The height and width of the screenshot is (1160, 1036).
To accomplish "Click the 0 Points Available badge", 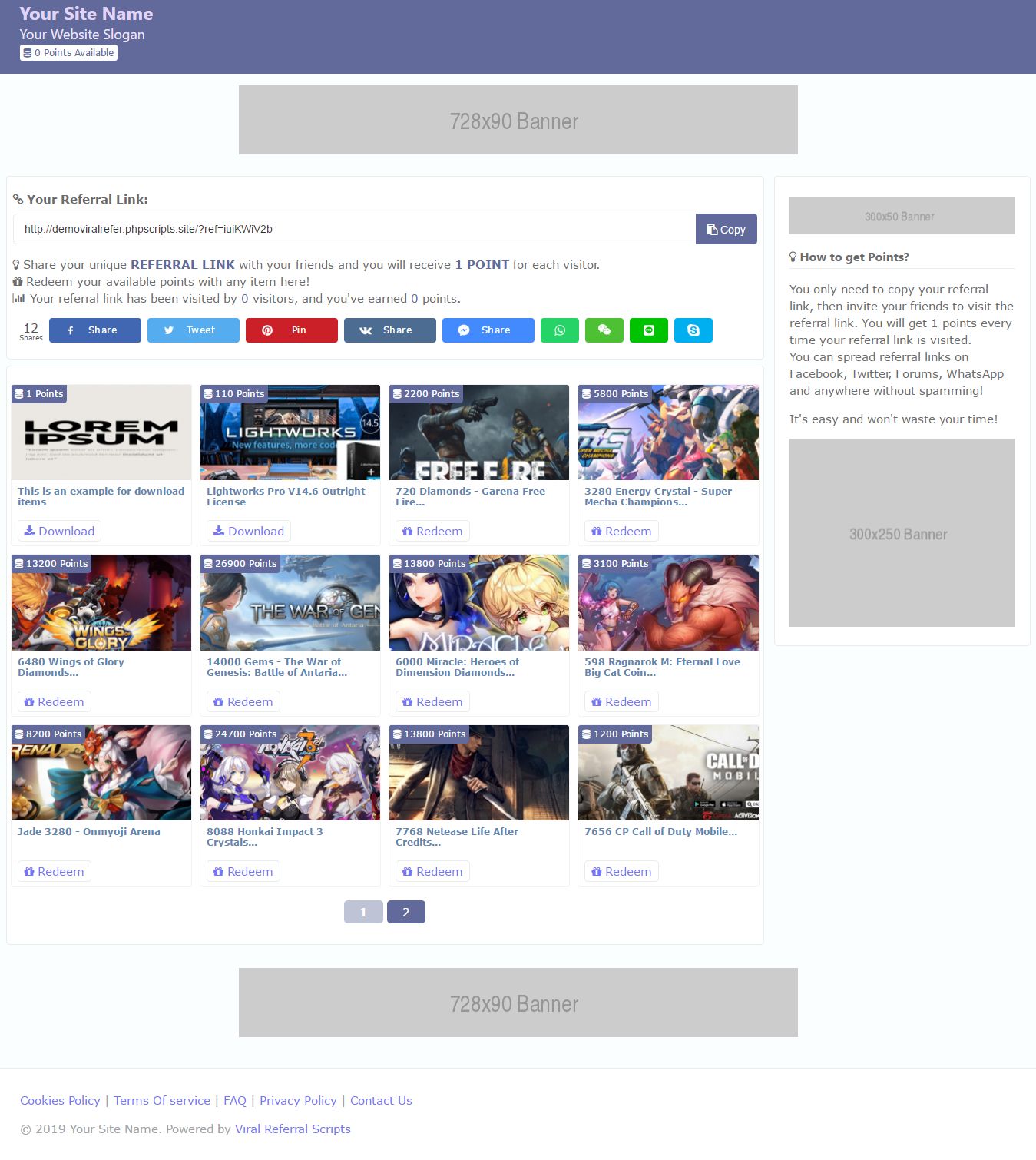I will pyautogui.click(x=69, y=53).
